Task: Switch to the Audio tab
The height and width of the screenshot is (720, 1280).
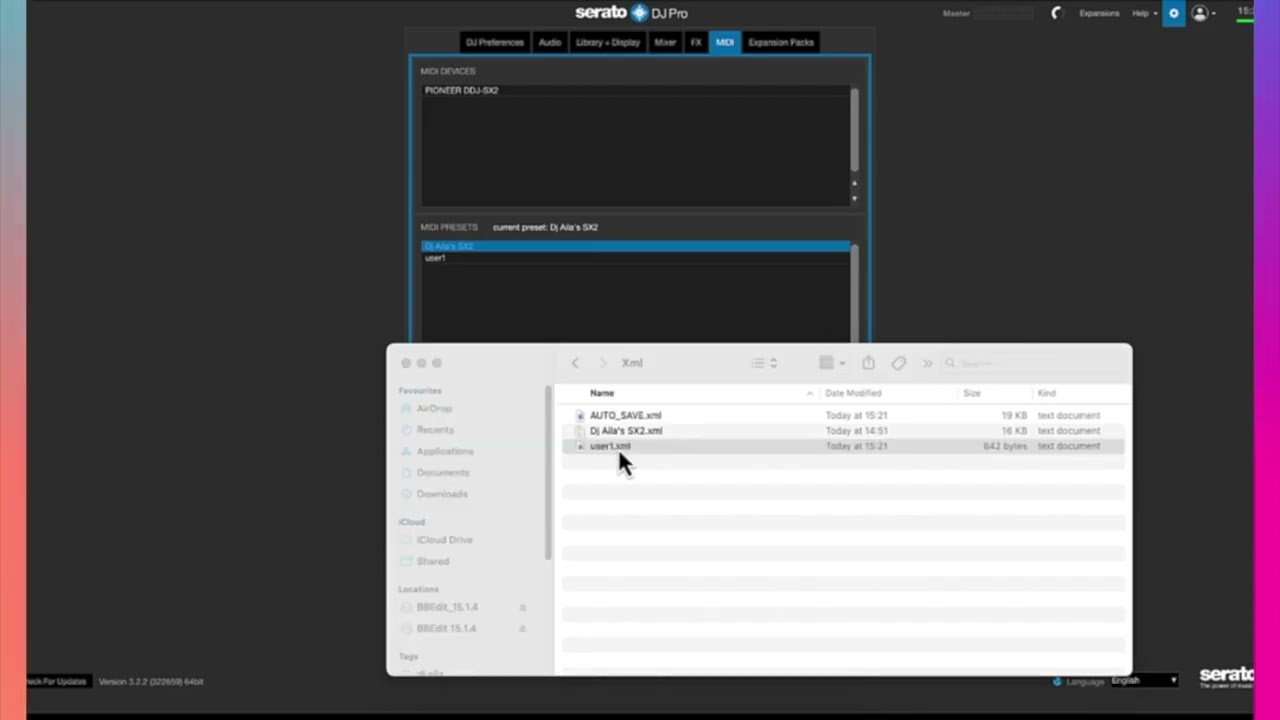Action: point(550,42)
